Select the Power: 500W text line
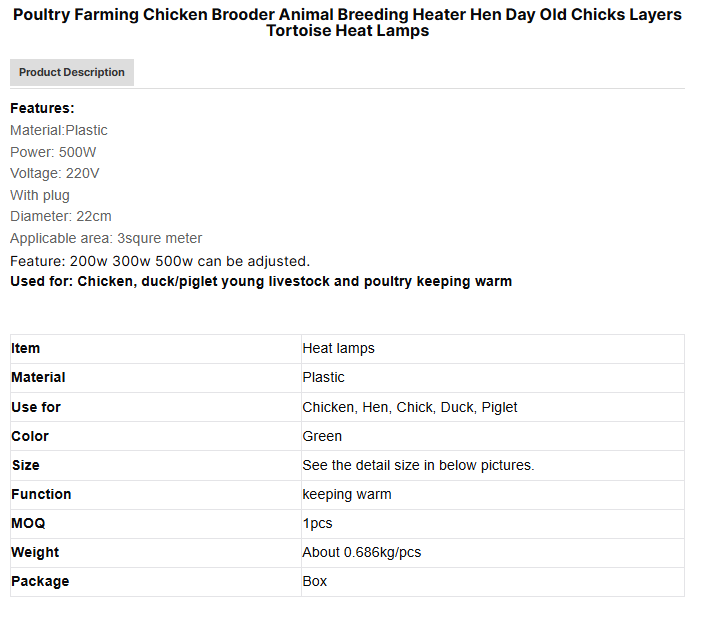This screenshot has width=704, height=628. point(53,152)
